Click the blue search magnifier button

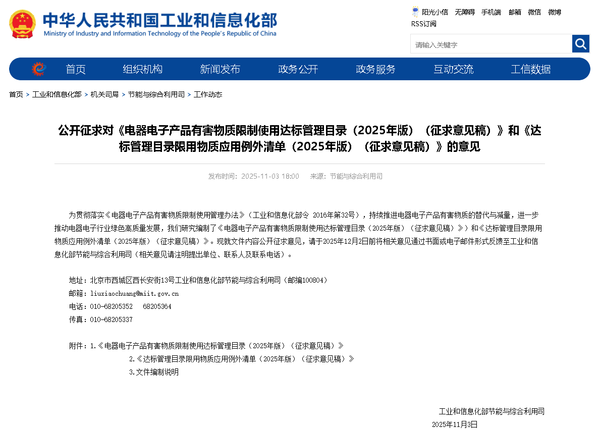(580, 44)
